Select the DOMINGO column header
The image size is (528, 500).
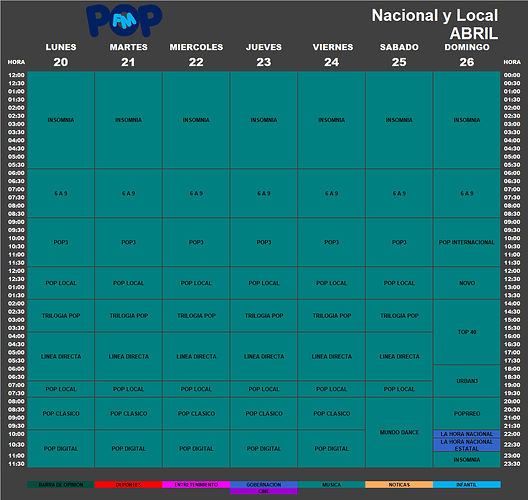(x=467, y=47)
